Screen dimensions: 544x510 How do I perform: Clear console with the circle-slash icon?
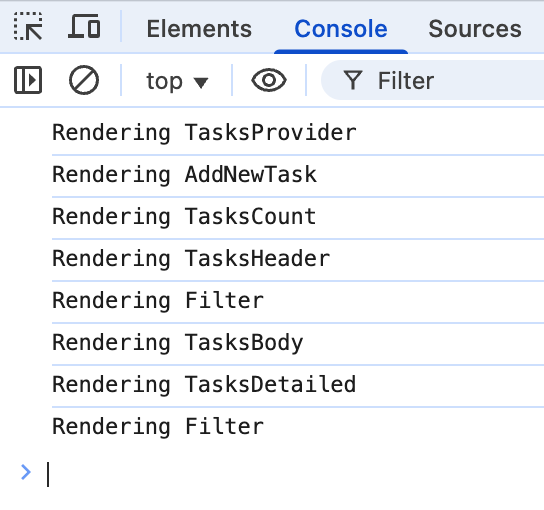(84, 80)
